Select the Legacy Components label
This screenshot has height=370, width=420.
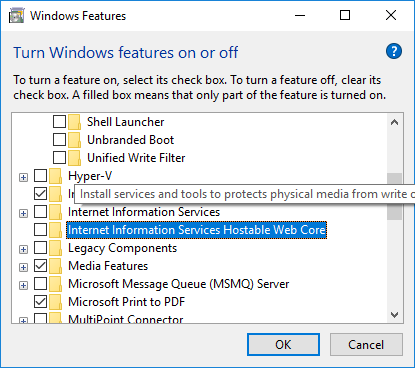pyautogui.click(x=122, y=248)
